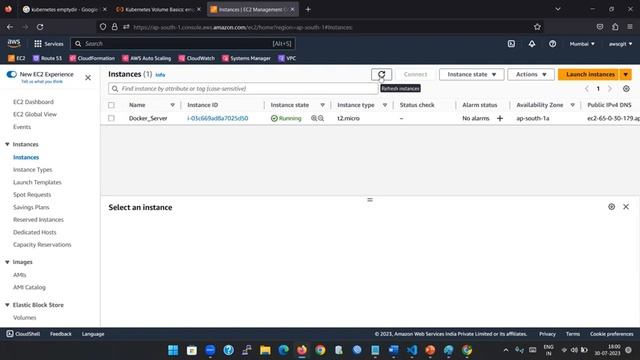Zoom out filter on Running state

click(x=321, y=118)
